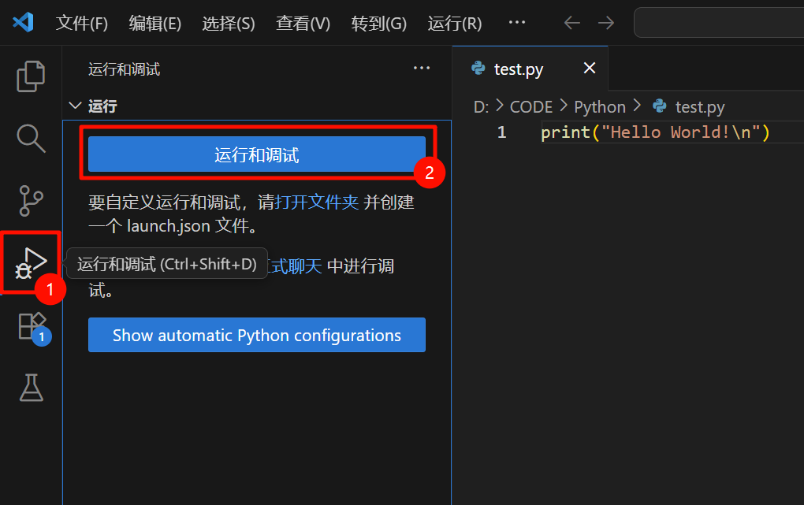Go back using the left arrow
804x505 pixels.
click(572, 23)
